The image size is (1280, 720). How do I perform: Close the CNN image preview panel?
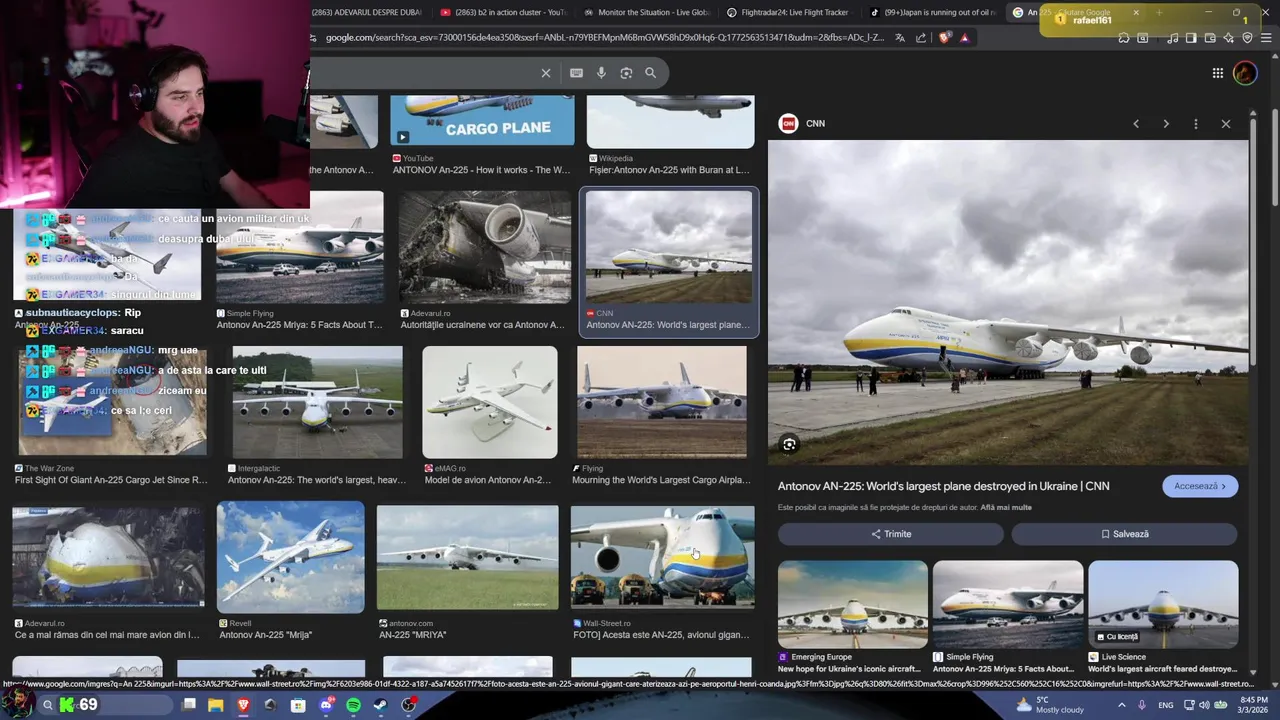coord(1226,124)
